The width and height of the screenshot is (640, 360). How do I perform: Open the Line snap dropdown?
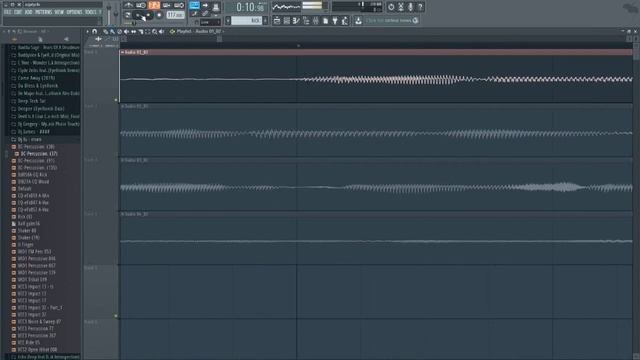coord(210,22)
